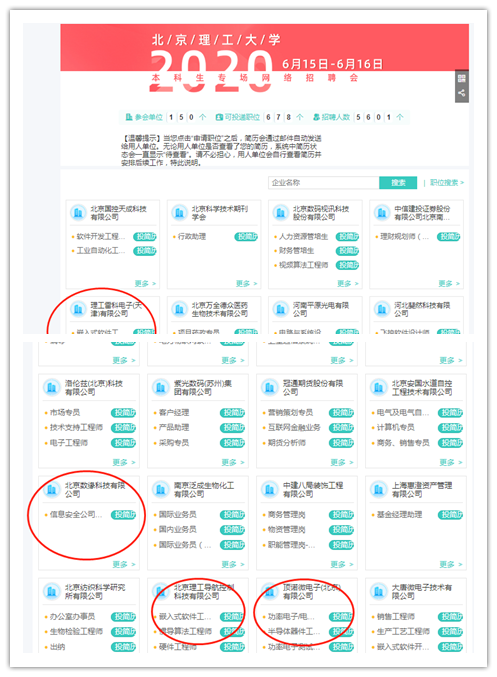The width and height of the screenshot is (497, 677).
Task: Submit resume for 人力资源管培生 position
Action: pyautogui.click(x=347, y=237)
